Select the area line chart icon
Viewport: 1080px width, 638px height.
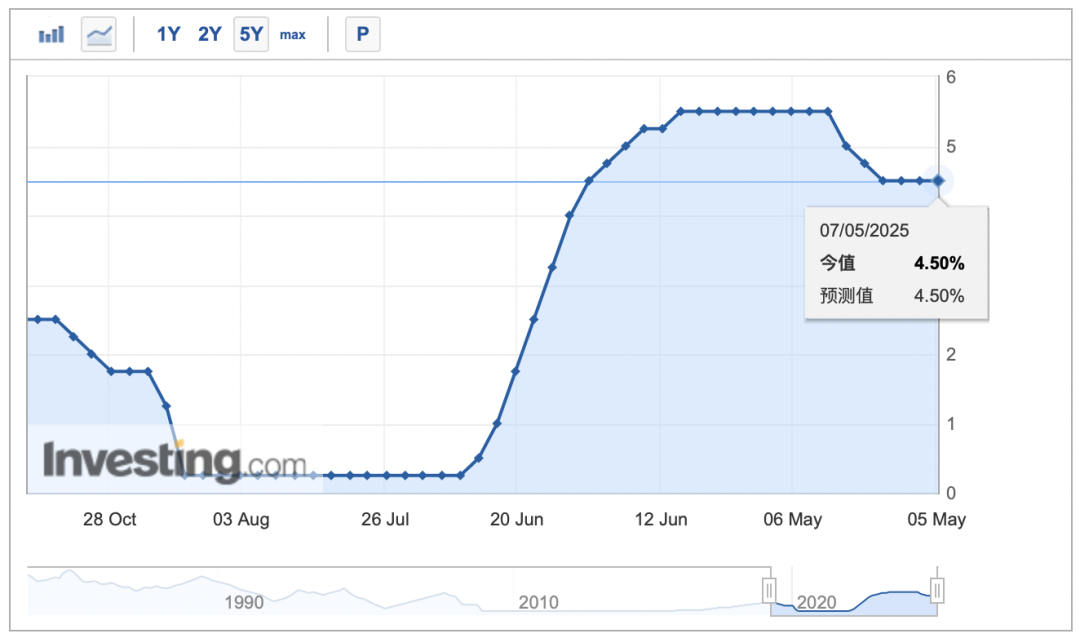[x=99, y=35]
